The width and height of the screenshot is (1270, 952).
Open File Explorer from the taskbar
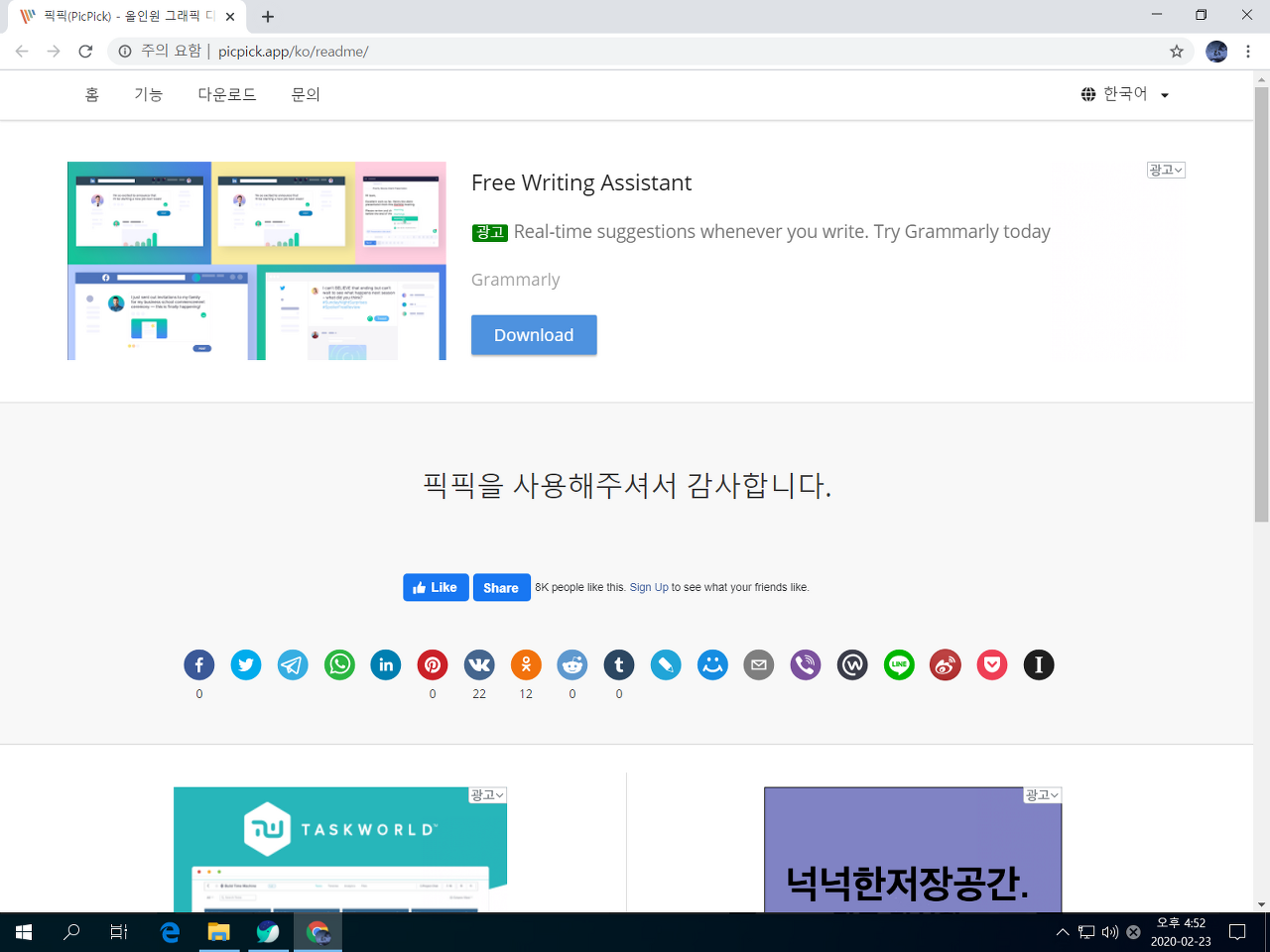[x=218, y=932]
